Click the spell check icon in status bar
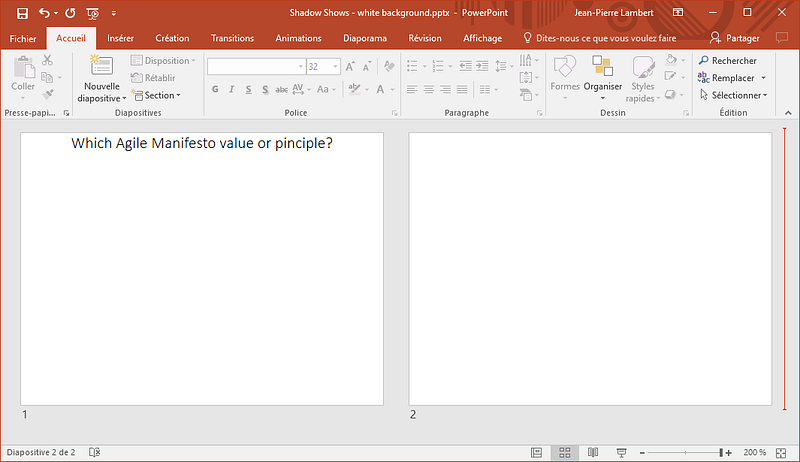 (94, 452)
